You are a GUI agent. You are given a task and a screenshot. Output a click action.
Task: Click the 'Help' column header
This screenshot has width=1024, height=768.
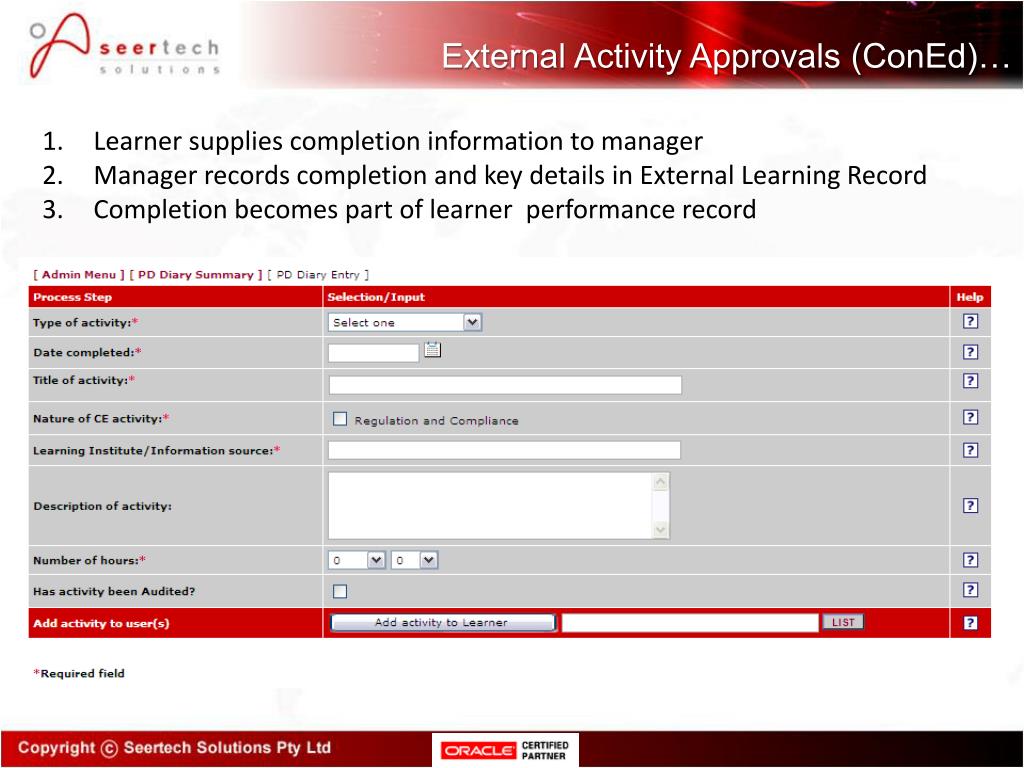(x=970, y=297)
